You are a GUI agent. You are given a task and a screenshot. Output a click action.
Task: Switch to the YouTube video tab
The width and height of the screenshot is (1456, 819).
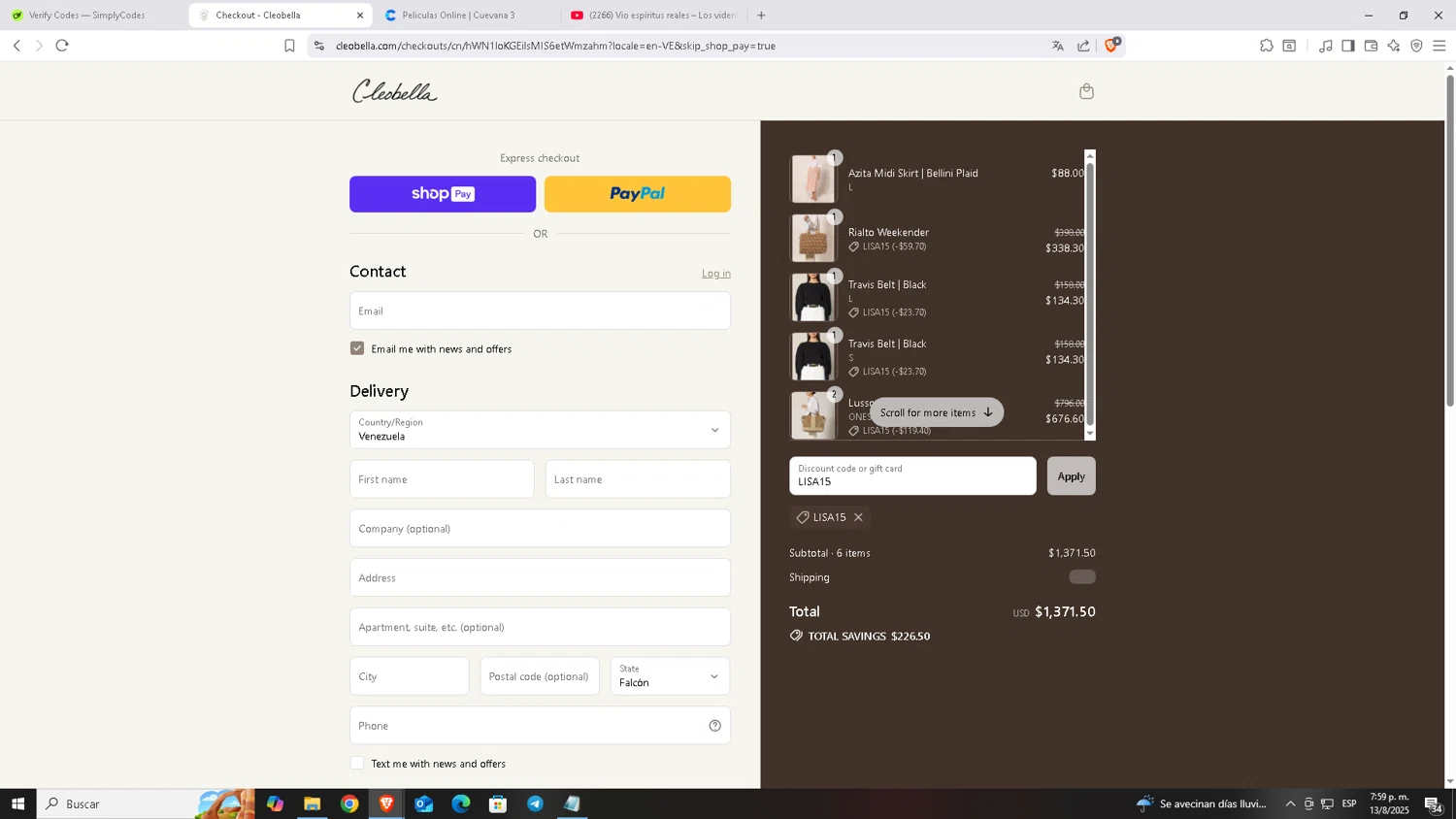pos(655,16)
